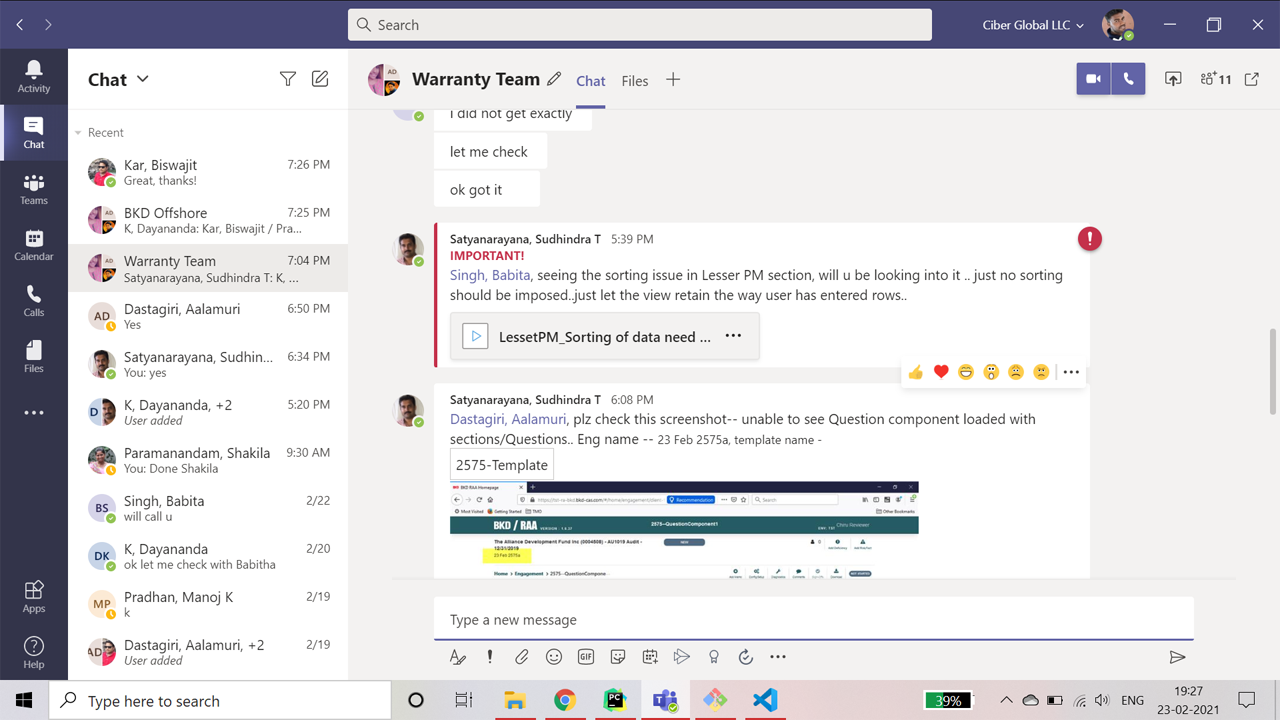This screenshot has width=1280, height=720.
Task: Open Calendar in the left sidebar
Action: [x=34, y=245]
